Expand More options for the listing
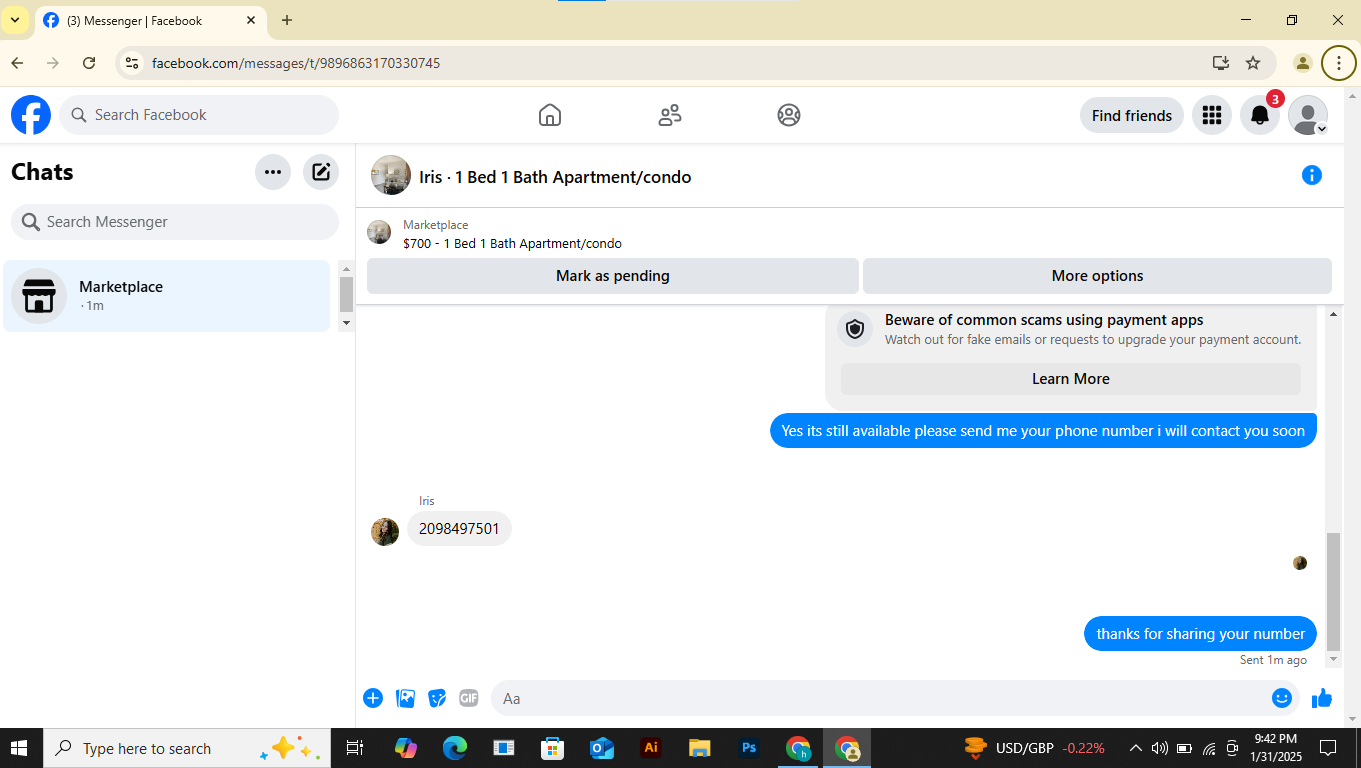Viewport: 1361px width, 768px height. 1097,276
